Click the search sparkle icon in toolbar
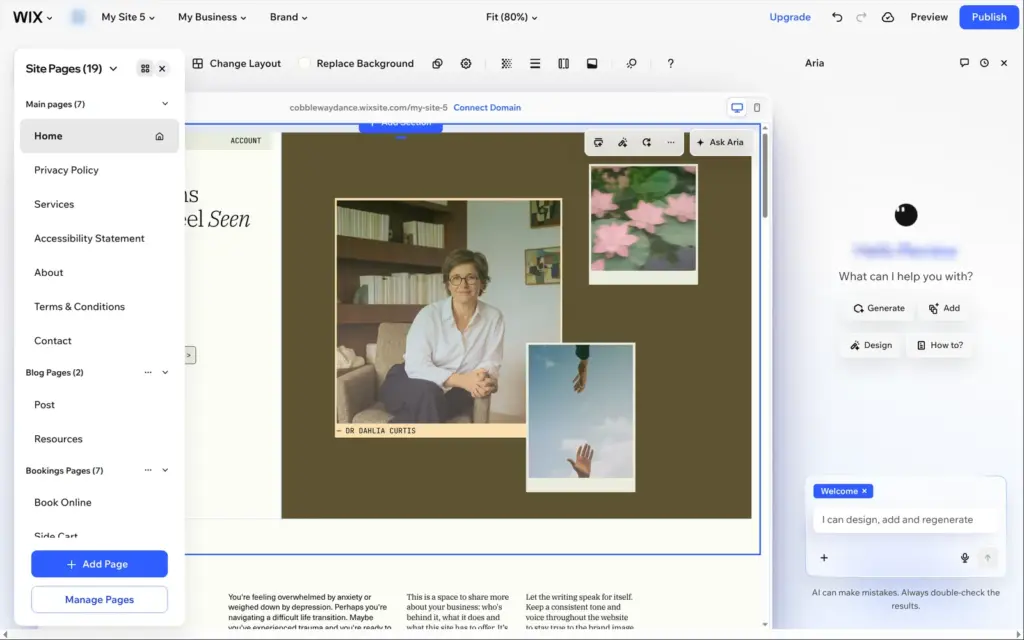 pyautogui.click(x=631, y=63)
